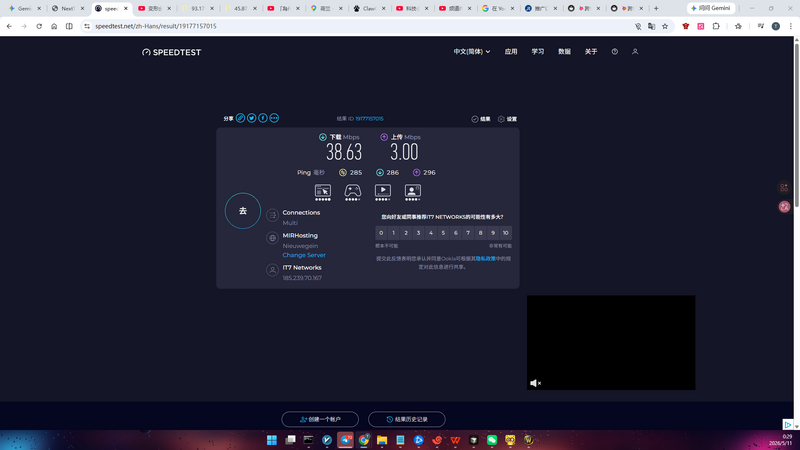Switch to the Claw browser tab
Viewport: 800px width, 450px height.
[368, 8]
